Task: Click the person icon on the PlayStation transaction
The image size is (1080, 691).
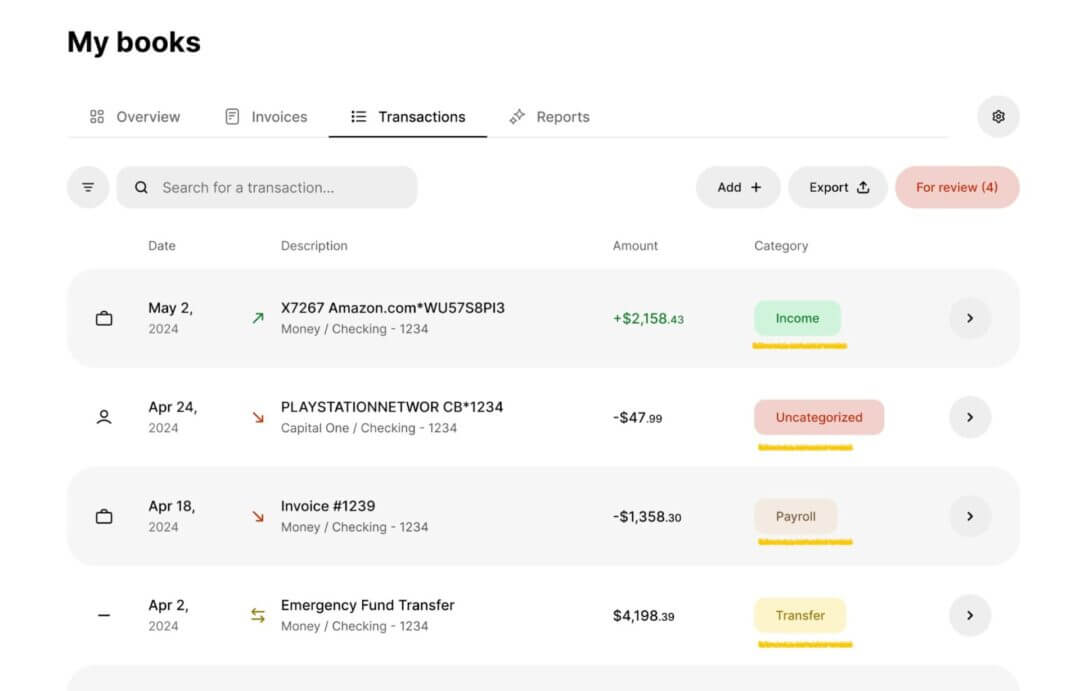Action: 104,417
